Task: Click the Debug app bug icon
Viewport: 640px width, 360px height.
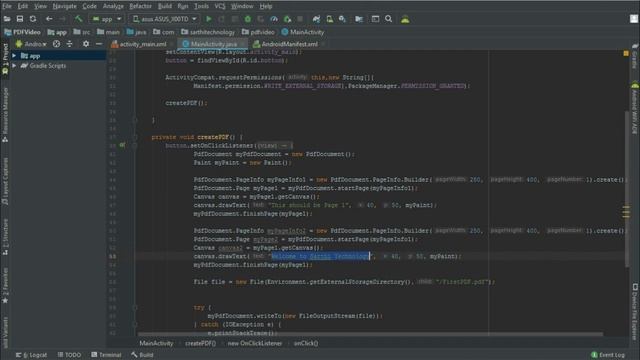Action: pyautogui.click(x=248, y=19)
